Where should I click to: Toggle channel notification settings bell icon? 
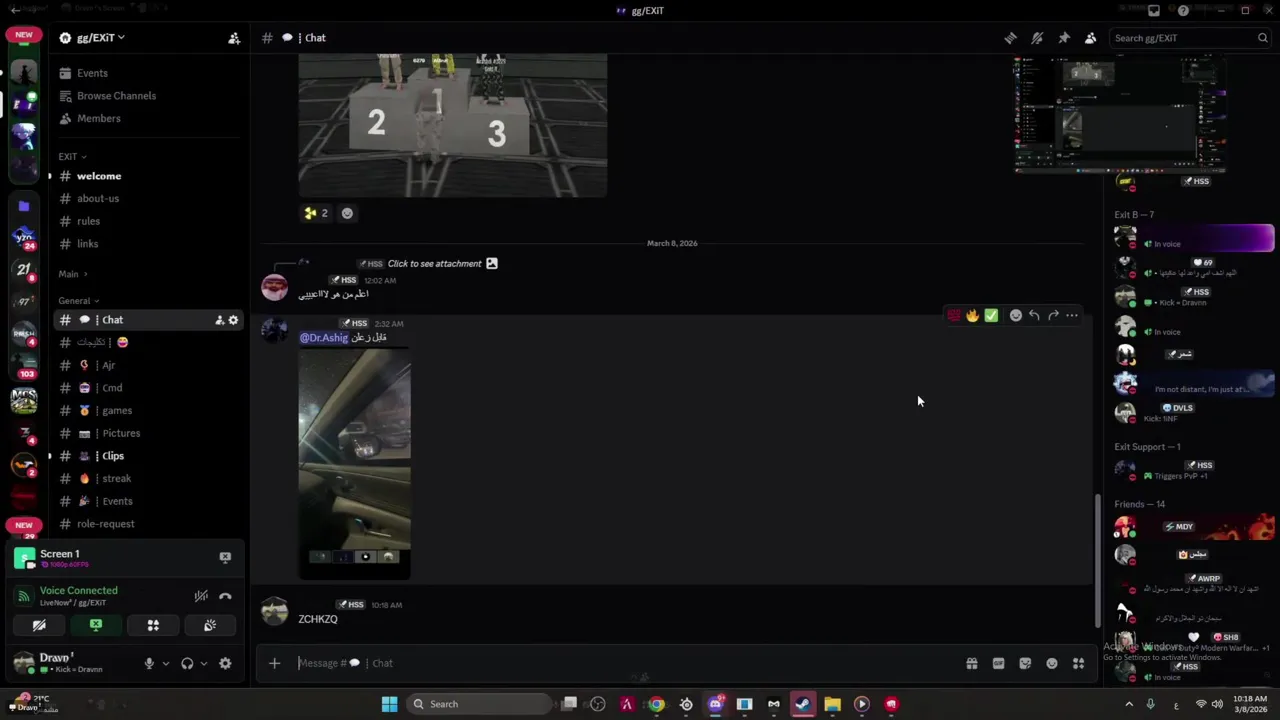point(1037,38)
